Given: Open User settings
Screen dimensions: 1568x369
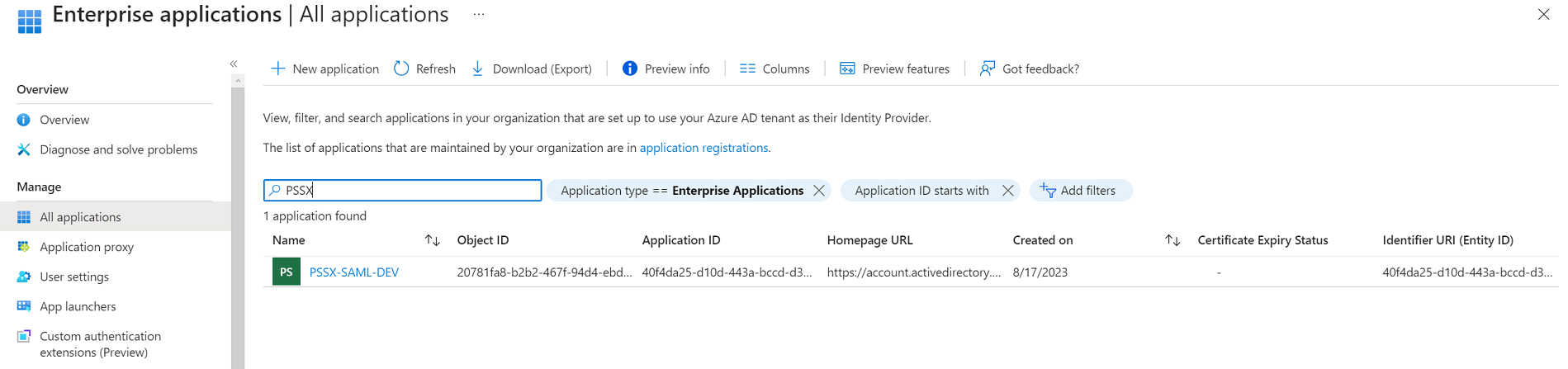Looking at the screenshot, I should click(74, 277).
